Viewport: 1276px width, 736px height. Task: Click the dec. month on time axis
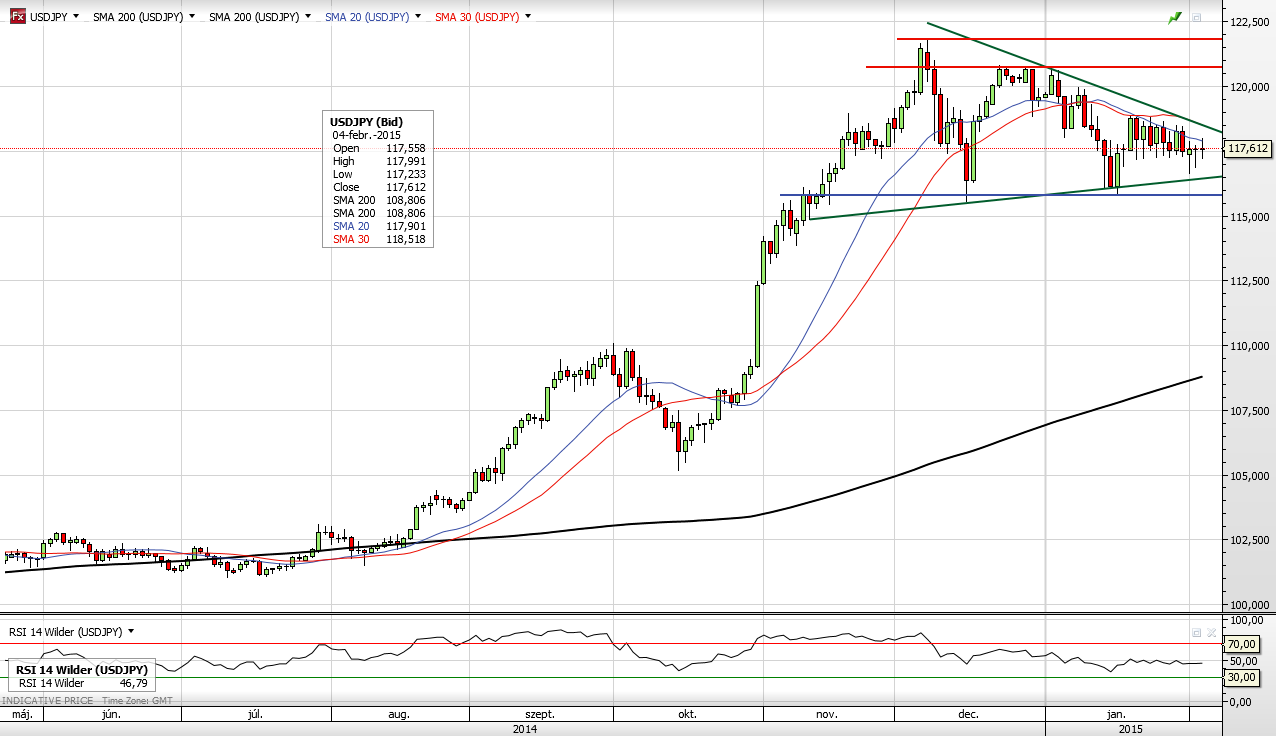(968, 714)
